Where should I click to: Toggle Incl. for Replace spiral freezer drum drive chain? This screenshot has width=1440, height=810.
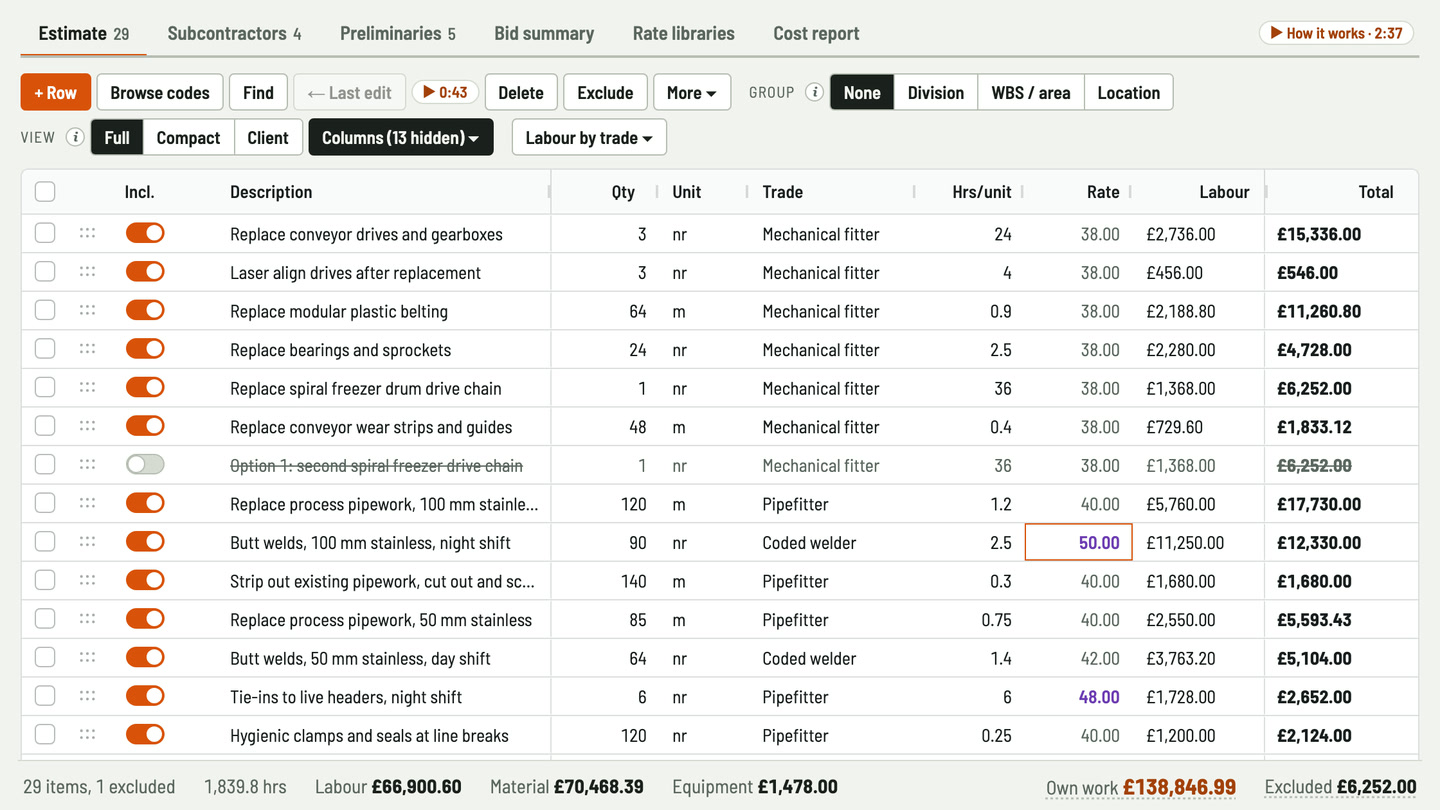[x=145, y=387]
